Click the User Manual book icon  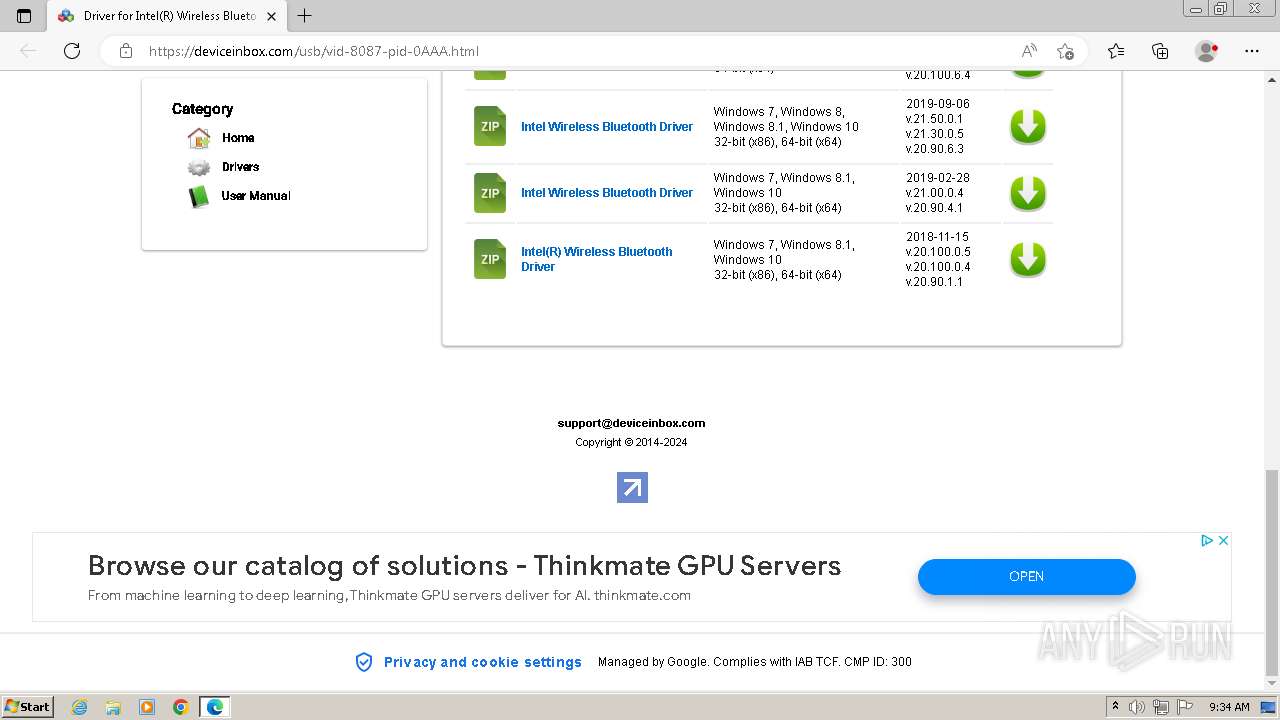tap(199, 196)
